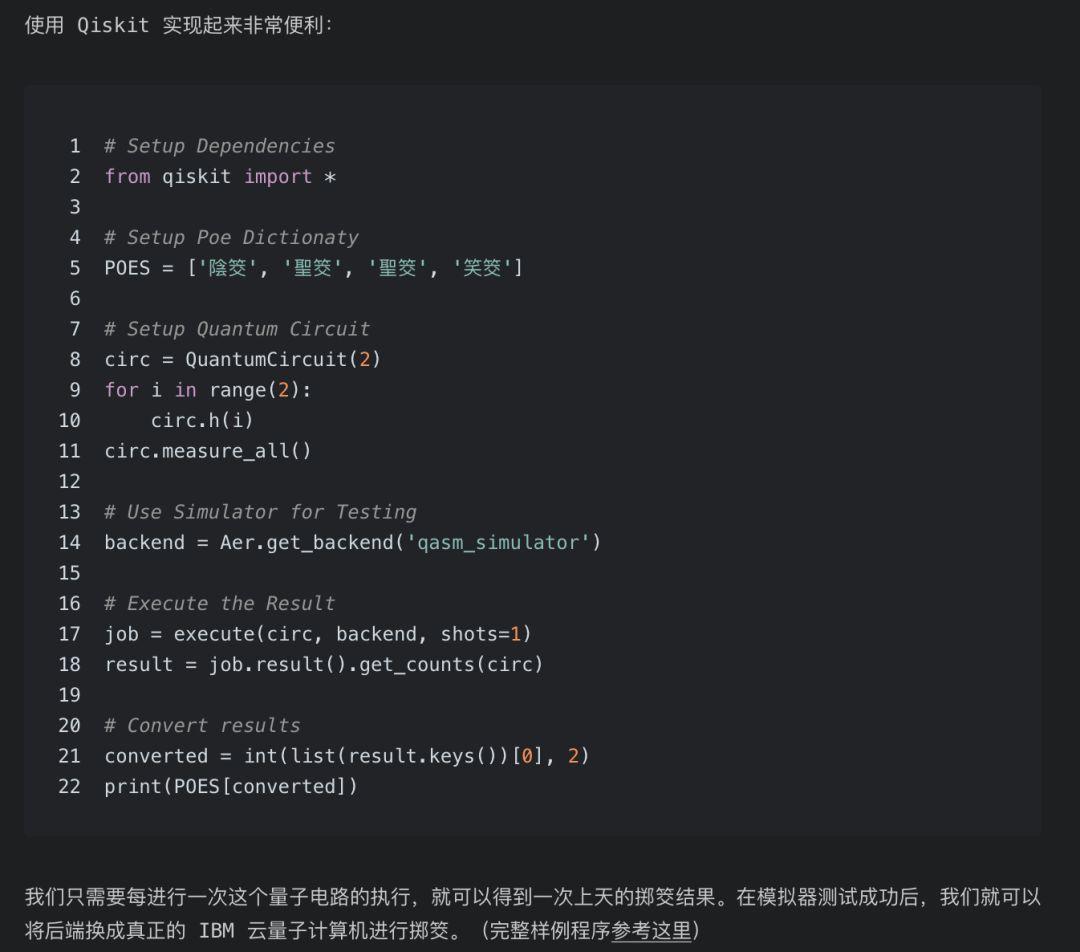Open the 参考这里 sample program link
This screenshot has width=1080, height=952.
point(651,930)
